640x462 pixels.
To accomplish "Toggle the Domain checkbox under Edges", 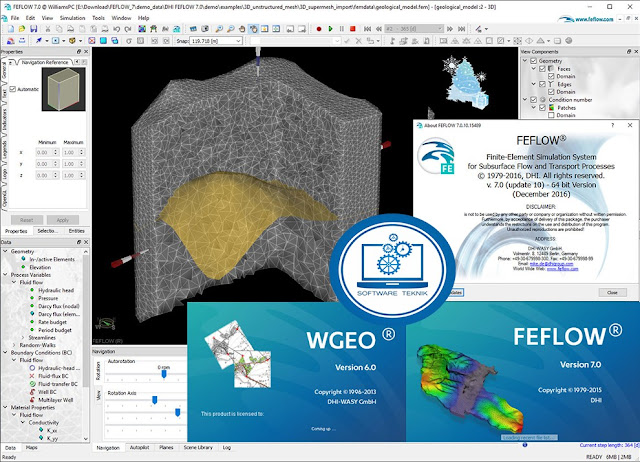I will [x=551, y=92].
